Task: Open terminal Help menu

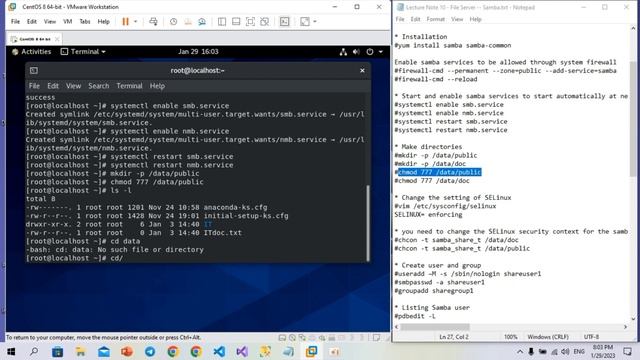Action: tap(157, 86)
